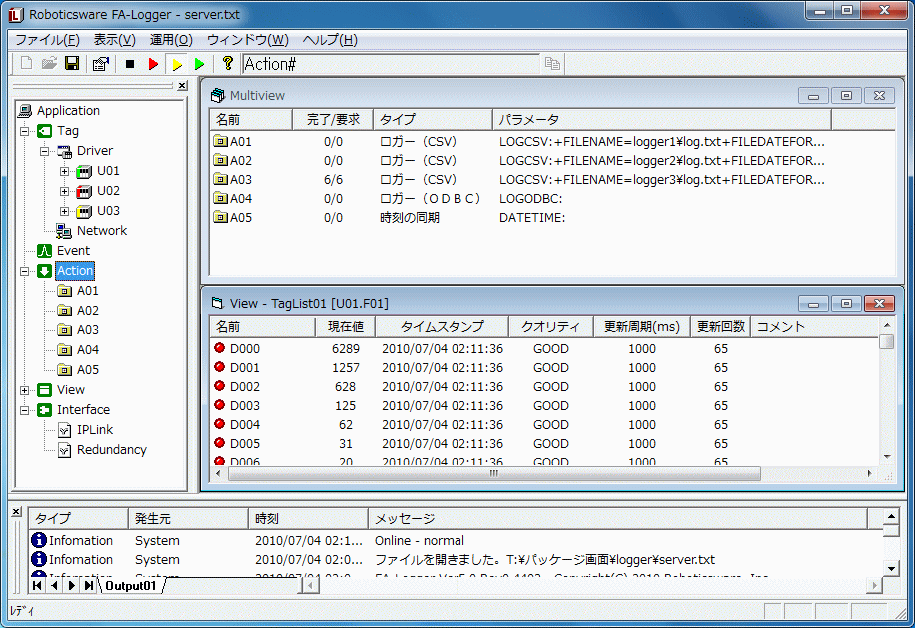
Task: Click the copy icon beside Action# field
Action: point(552,64)
